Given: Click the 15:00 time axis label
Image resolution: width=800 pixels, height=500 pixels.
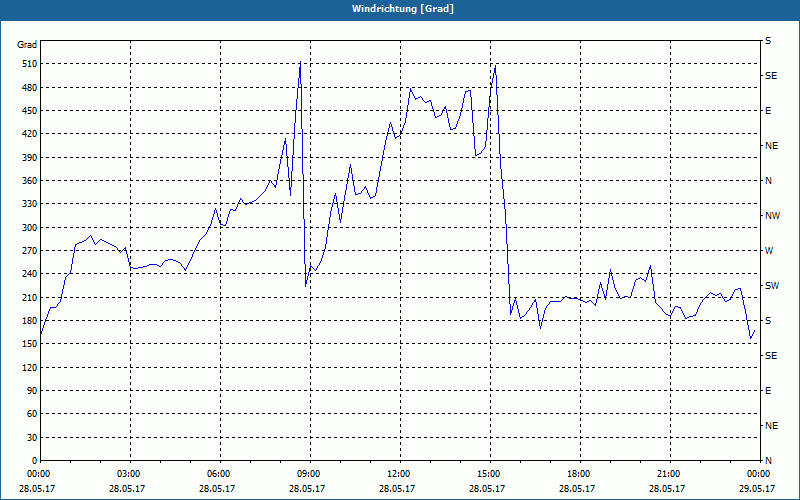Looking at the screenshot, I should point(489,473).
